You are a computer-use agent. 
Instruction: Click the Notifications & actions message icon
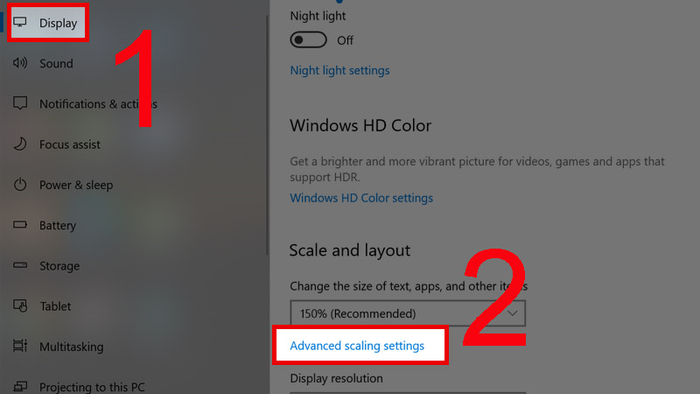20,103
